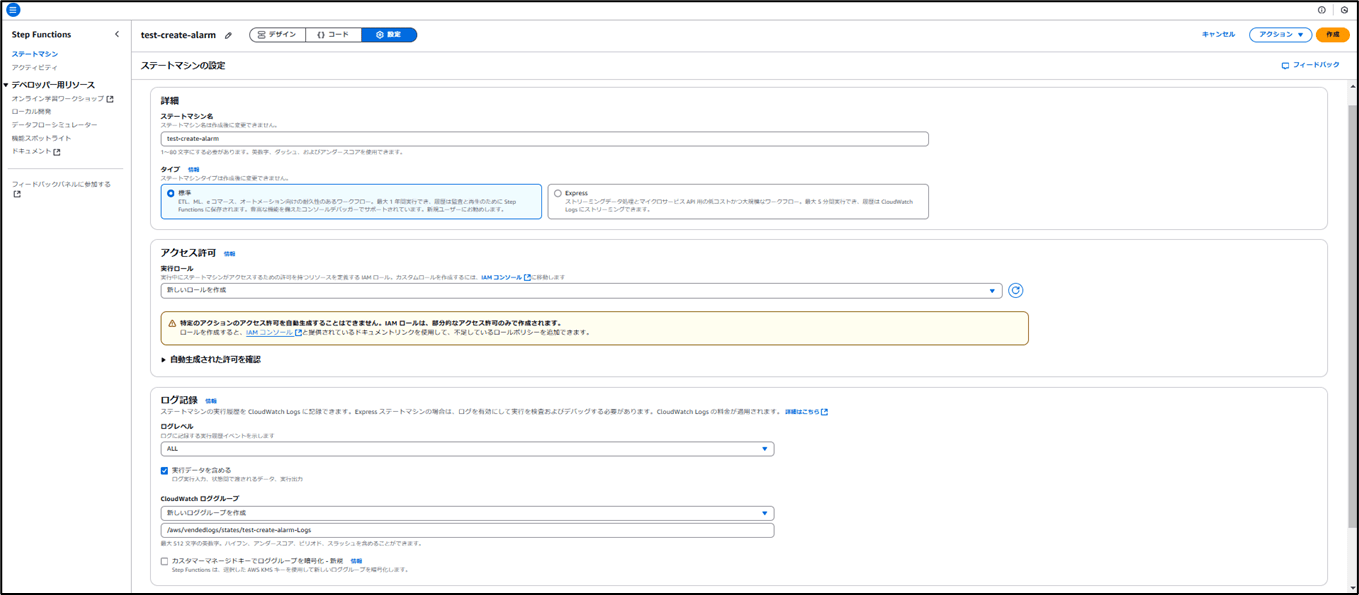Viewport: 1359px width, 595px height.
Task: Click the refresh icon beside the execution role dropdown
Action: 1015,290
